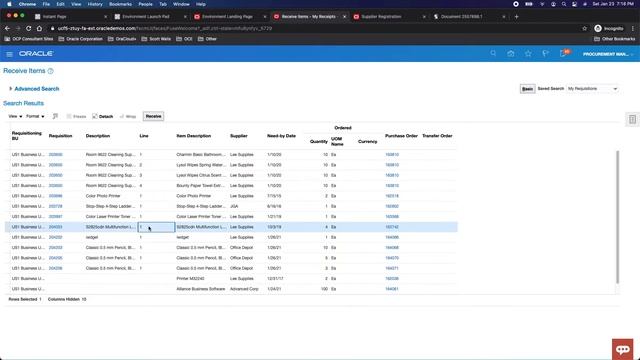Click the Wrap toolbar item
The height and width of the screenshot is (360, 640).
click(x=128, y=116)
